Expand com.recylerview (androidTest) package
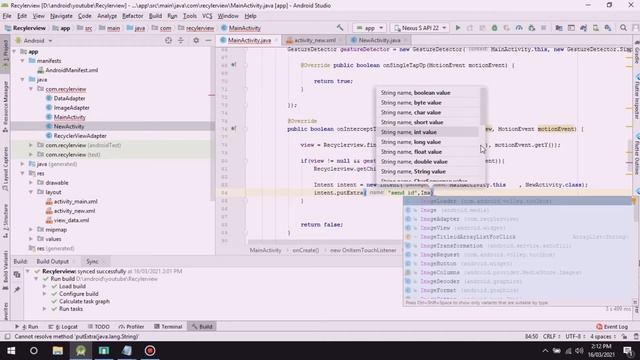 31,145
